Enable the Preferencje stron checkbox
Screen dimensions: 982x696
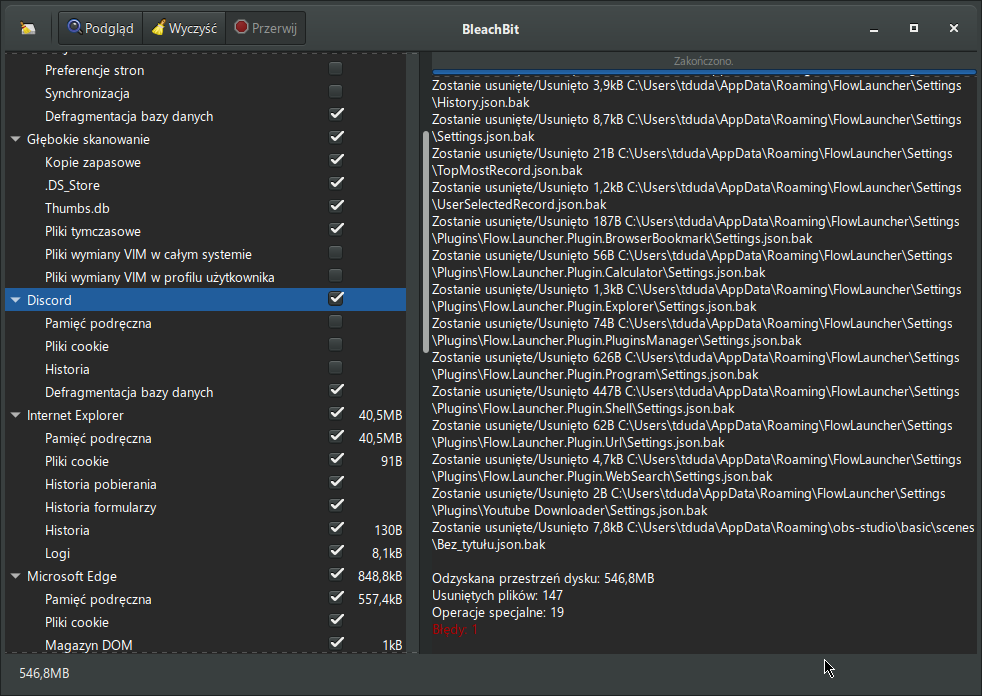(x=336, y=70)
